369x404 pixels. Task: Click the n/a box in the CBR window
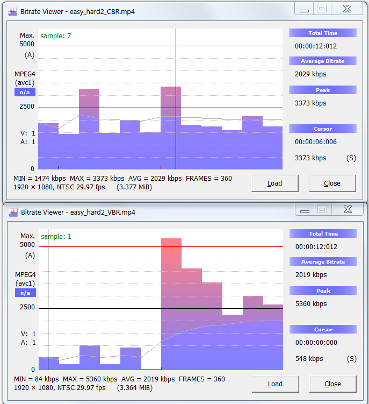[25, 92]
